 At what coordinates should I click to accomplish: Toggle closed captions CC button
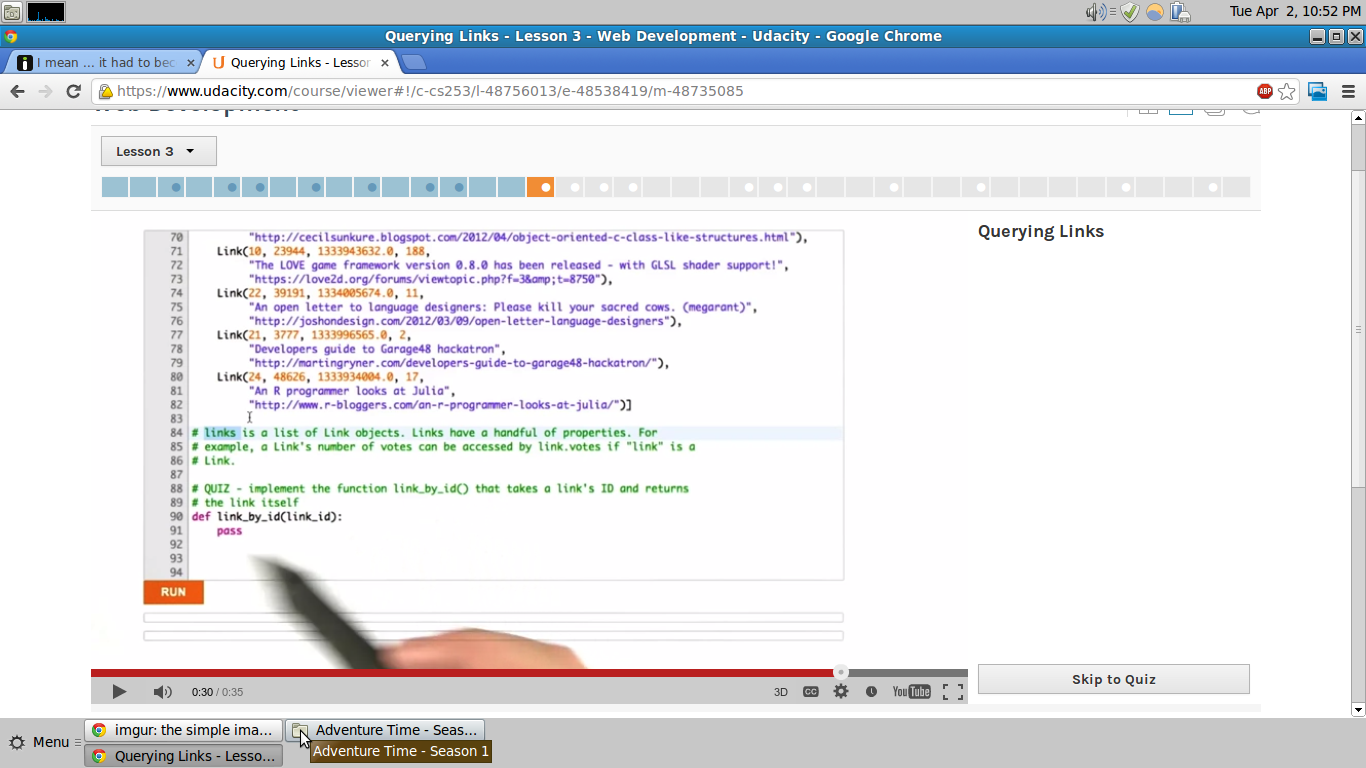point(811,692)
